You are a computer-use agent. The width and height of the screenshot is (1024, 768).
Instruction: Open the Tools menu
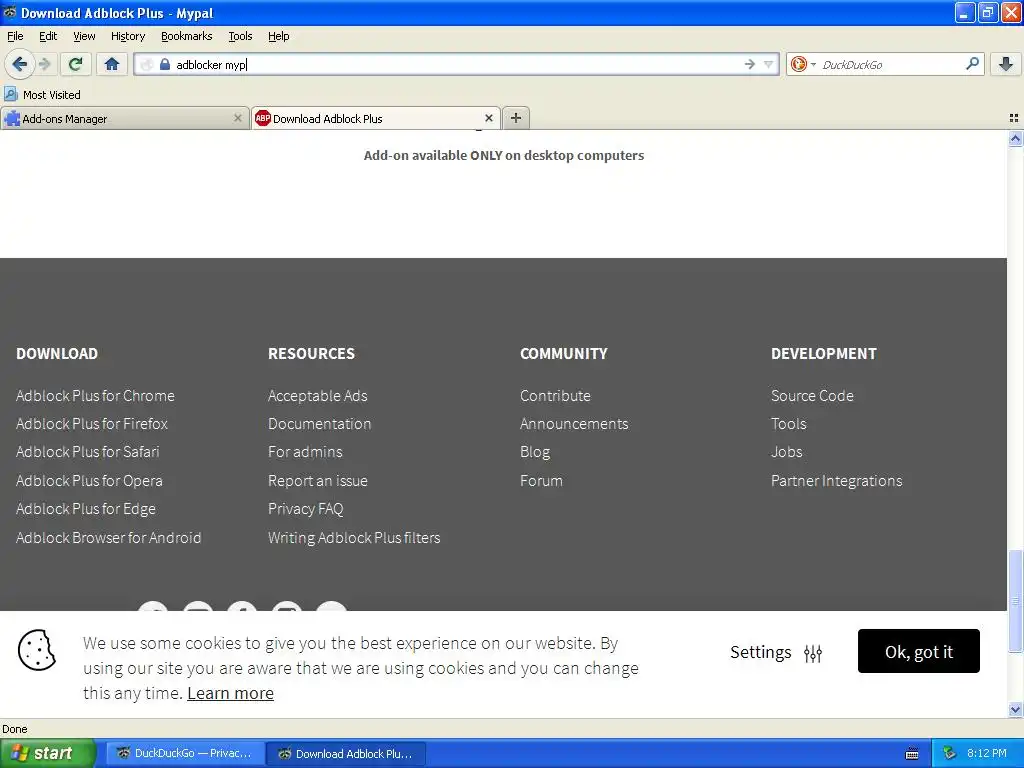pos(240,36)
